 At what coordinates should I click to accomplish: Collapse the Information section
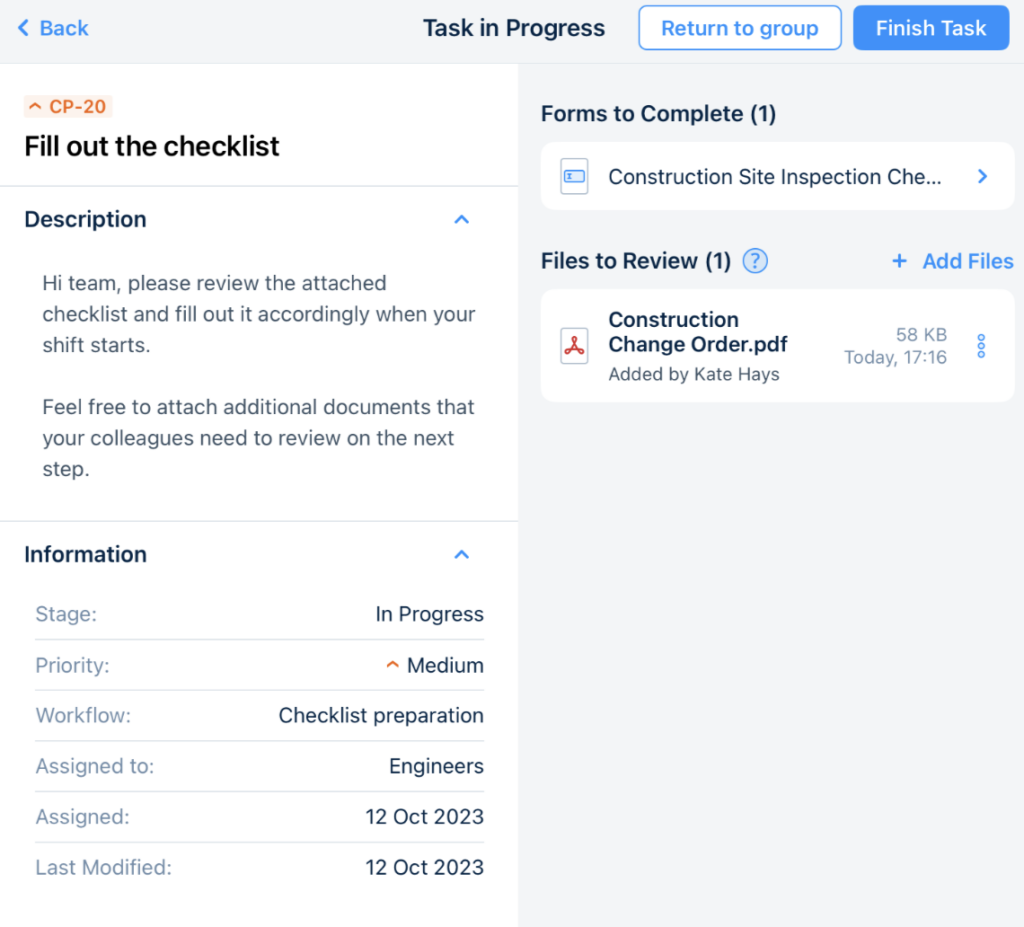pyautogui.click(x=461, y=554)
